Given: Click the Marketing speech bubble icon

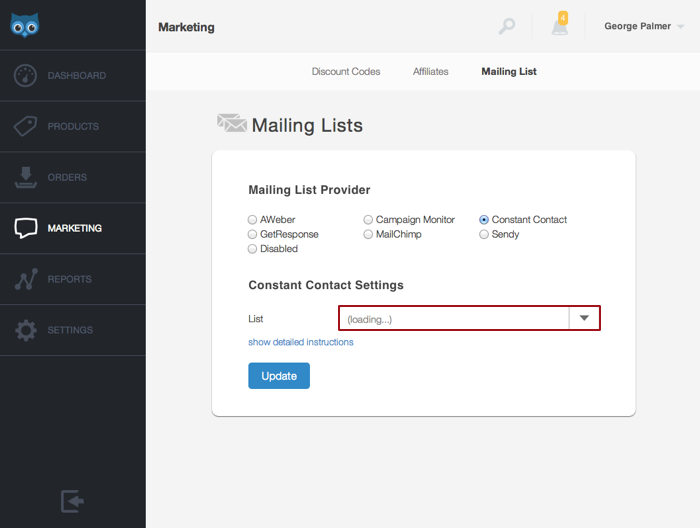Looking at the screenshot, I should (x=25, y=228).
